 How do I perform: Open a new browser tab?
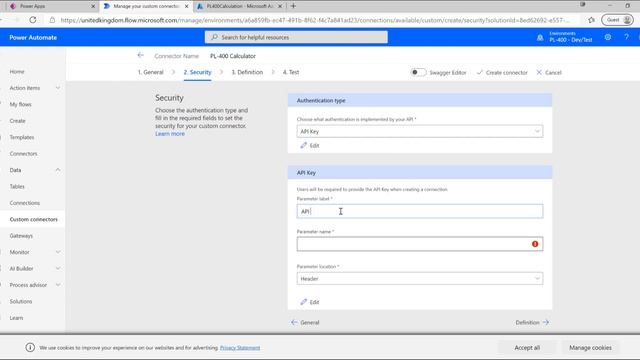tap(293, 6)
